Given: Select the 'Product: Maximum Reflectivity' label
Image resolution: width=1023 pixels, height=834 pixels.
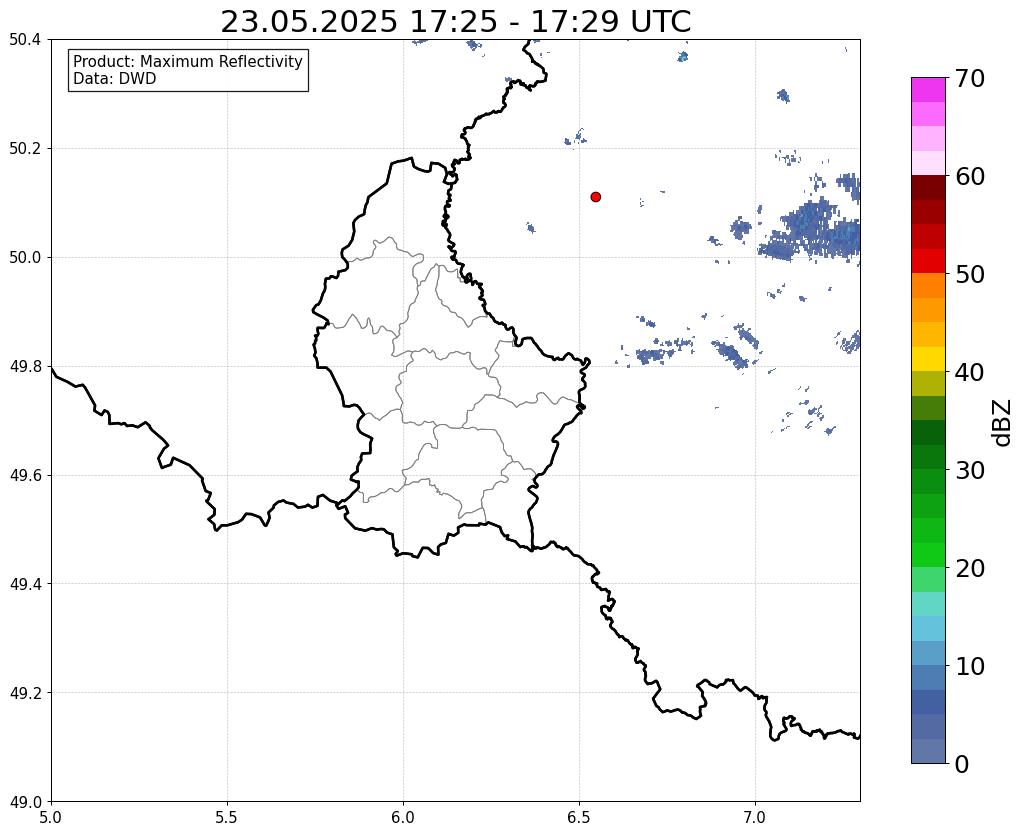Looking at the screenshot, I should coord(188,61).
